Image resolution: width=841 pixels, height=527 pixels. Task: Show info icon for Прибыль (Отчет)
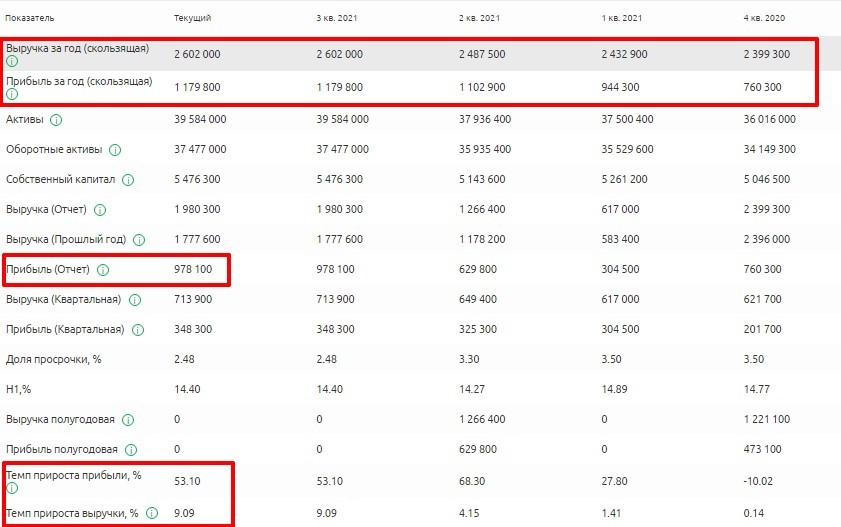(x=103, y=270)
